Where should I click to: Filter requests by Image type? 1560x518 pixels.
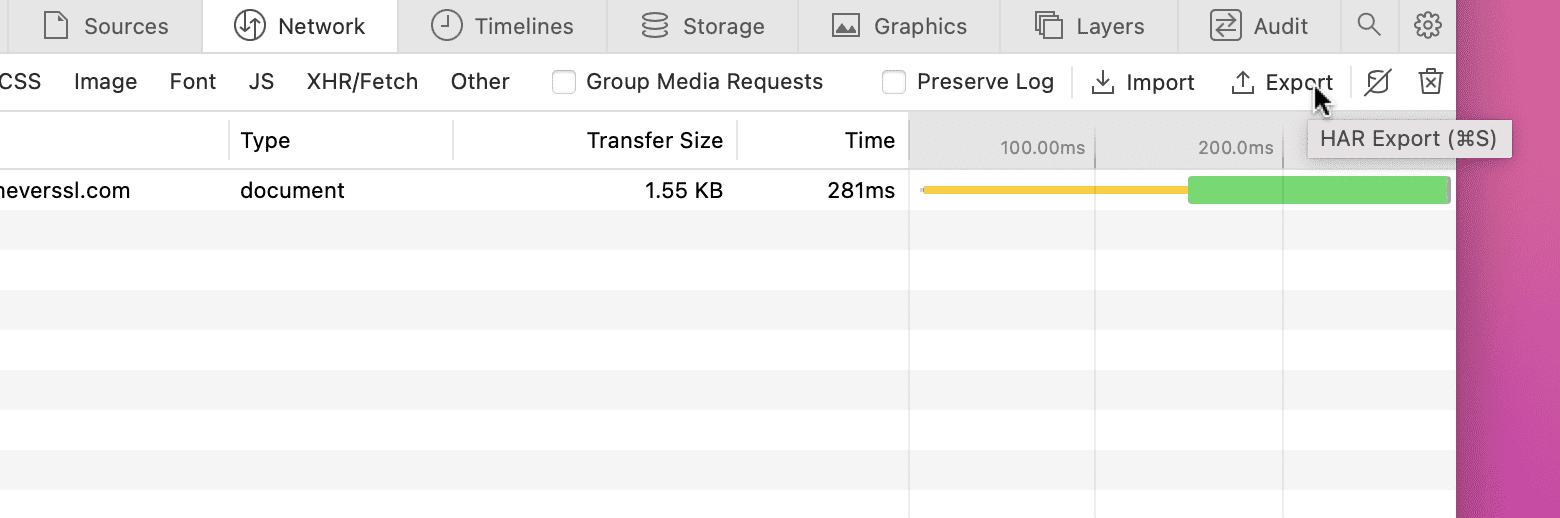pyautogui.click(x=105, y=82)
